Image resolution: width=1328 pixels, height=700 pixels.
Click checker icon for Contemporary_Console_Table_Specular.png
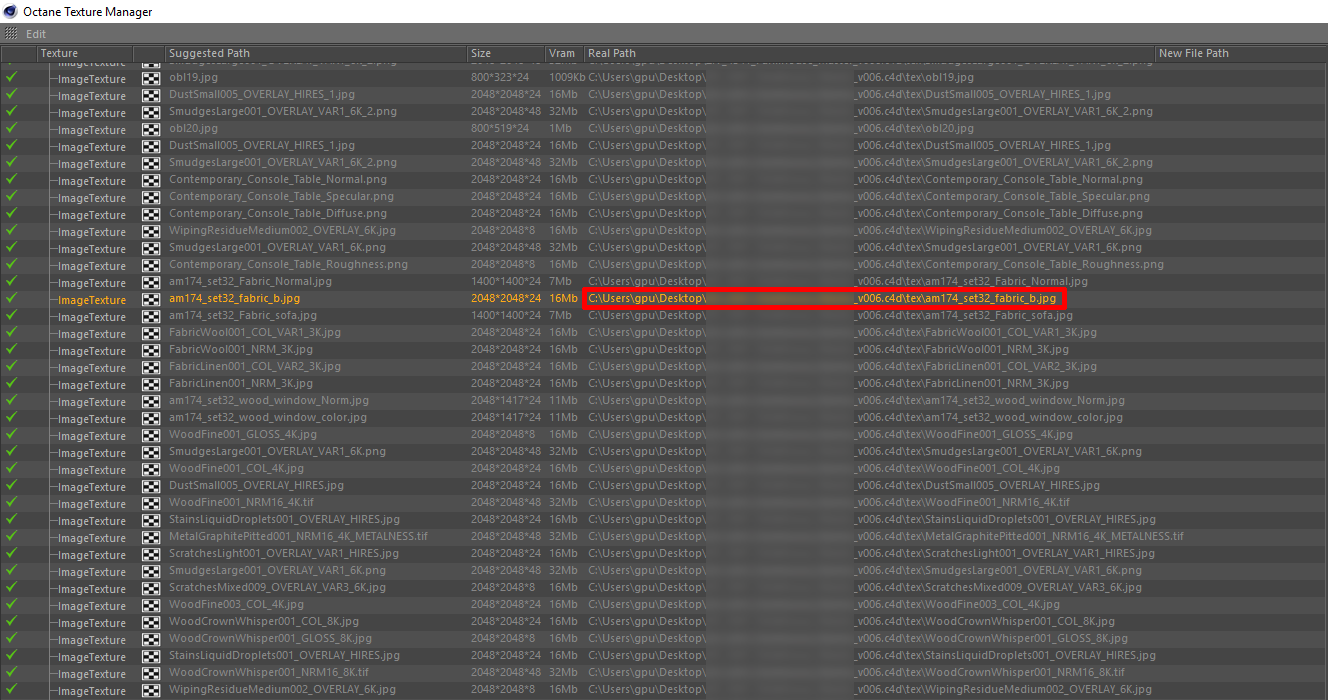151,197
